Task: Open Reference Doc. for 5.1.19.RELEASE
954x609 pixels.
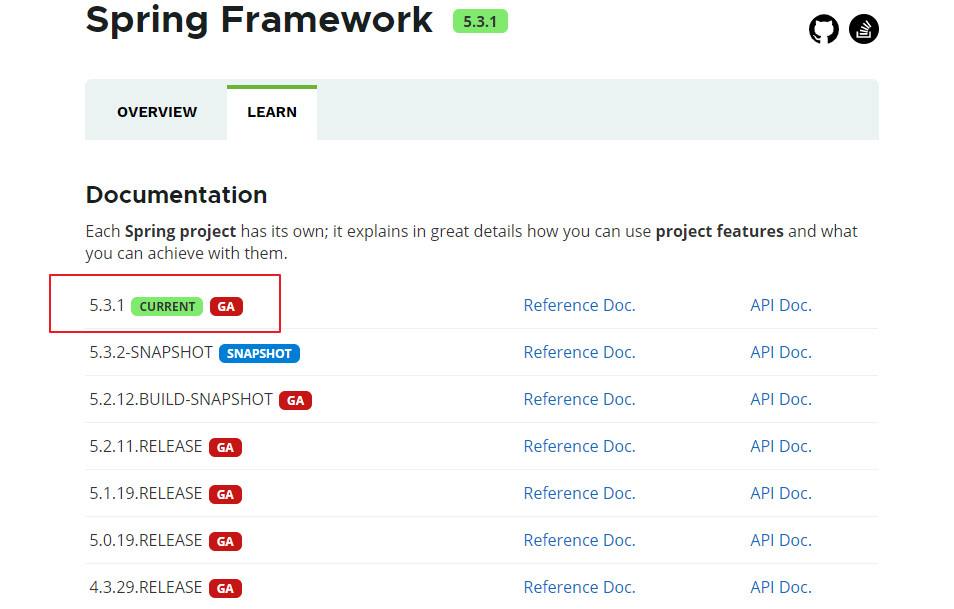Action: (579, 493)
